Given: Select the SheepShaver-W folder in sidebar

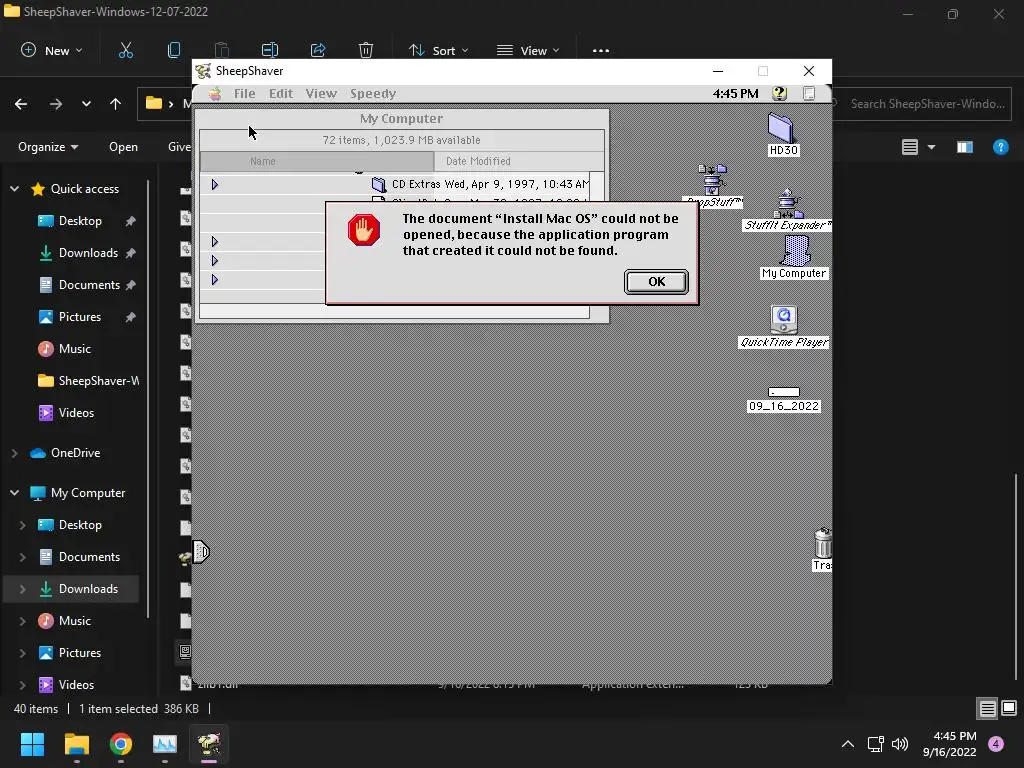Looking at the screenshot, I should pyautogui.click(x=88, y=381).
